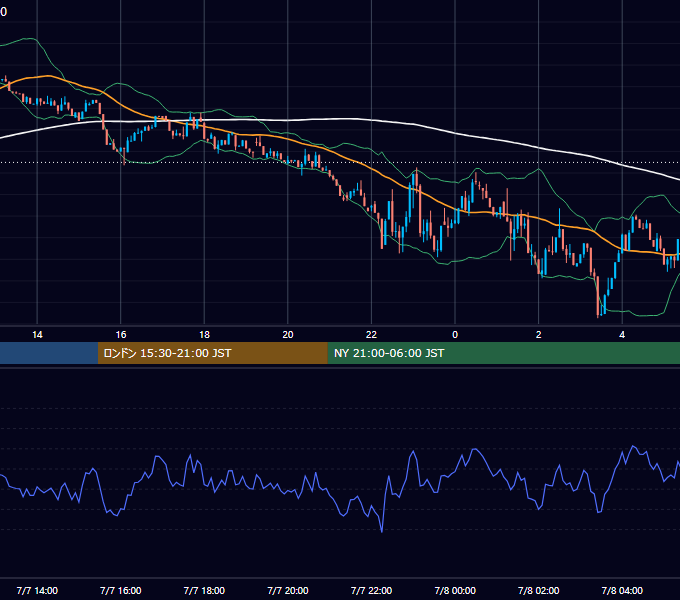
Task: Click the 7/7 14:00 time label
Action: (37, 590)
